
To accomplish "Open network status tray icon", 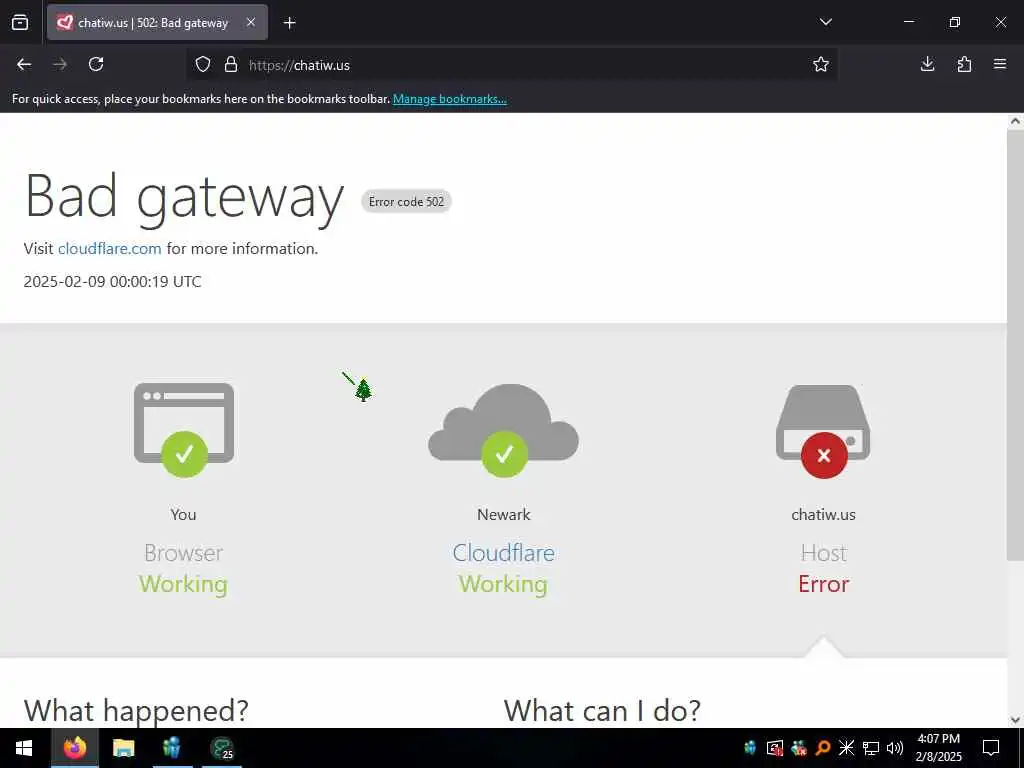I will (871, 748).
